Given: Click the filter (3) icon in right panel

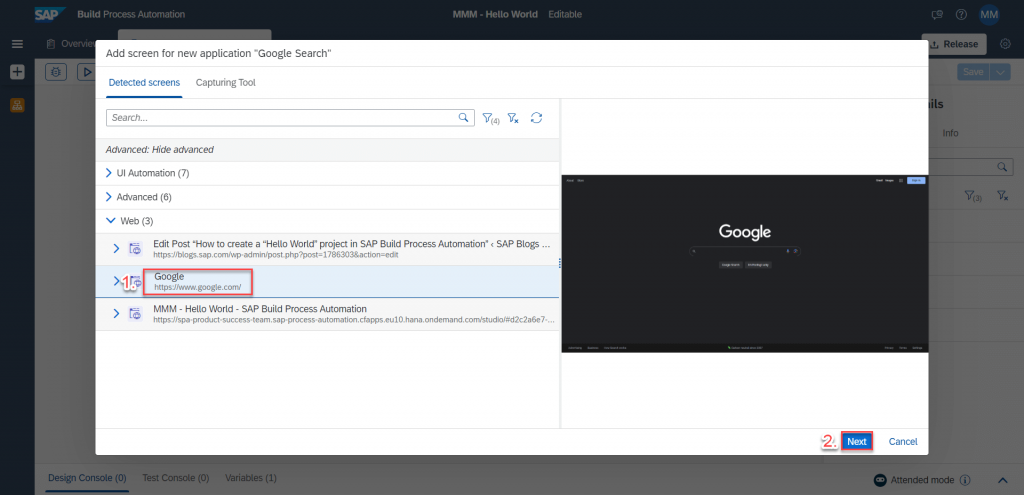Looking at the screenshot, I should tap(973, 195).
